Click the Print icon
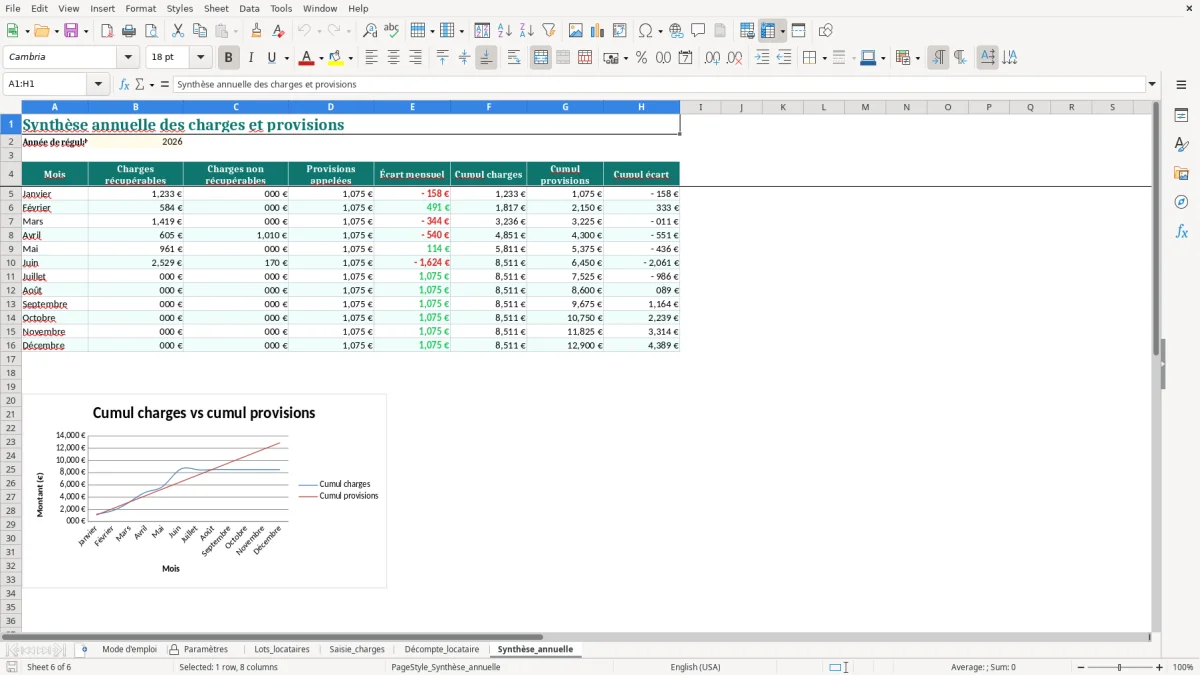 pyautogui.click(x=129, y=31)
